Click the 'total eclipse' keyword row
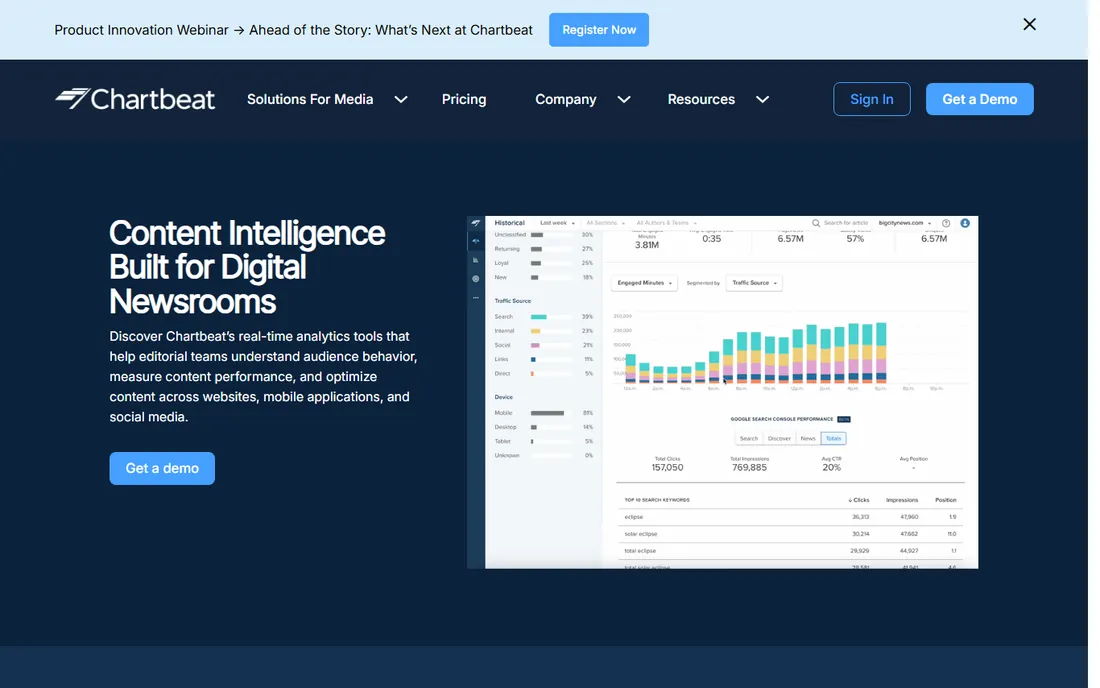This screenshot has width=1100, height=688. tap(791, 551)
